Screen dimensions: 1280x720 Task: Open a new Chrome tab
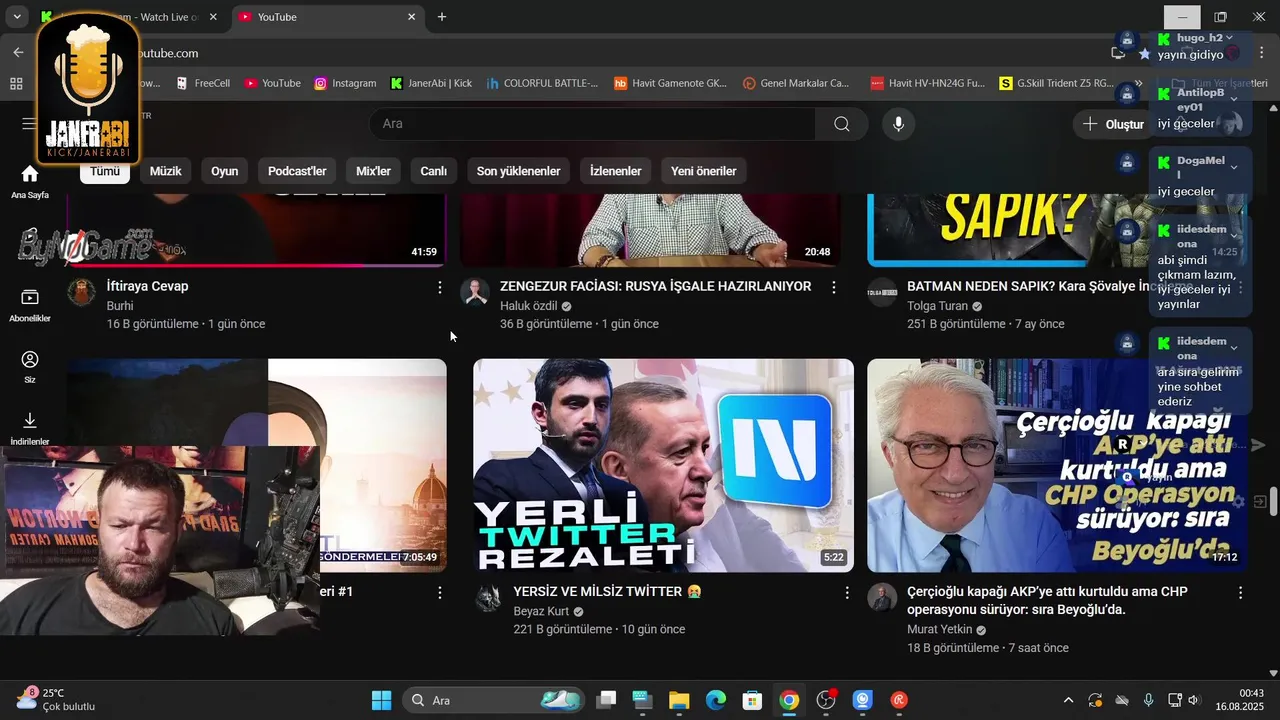click(x=442, y=17)
